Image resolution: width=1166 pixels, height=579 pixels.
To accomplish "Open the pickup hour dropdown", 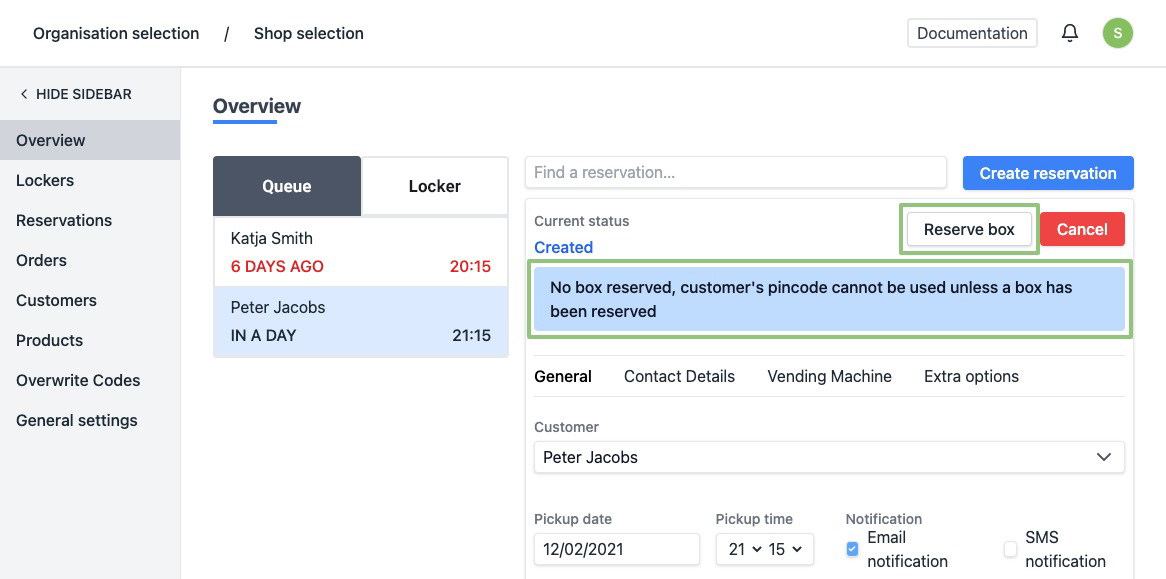I will tap(744, 549).
